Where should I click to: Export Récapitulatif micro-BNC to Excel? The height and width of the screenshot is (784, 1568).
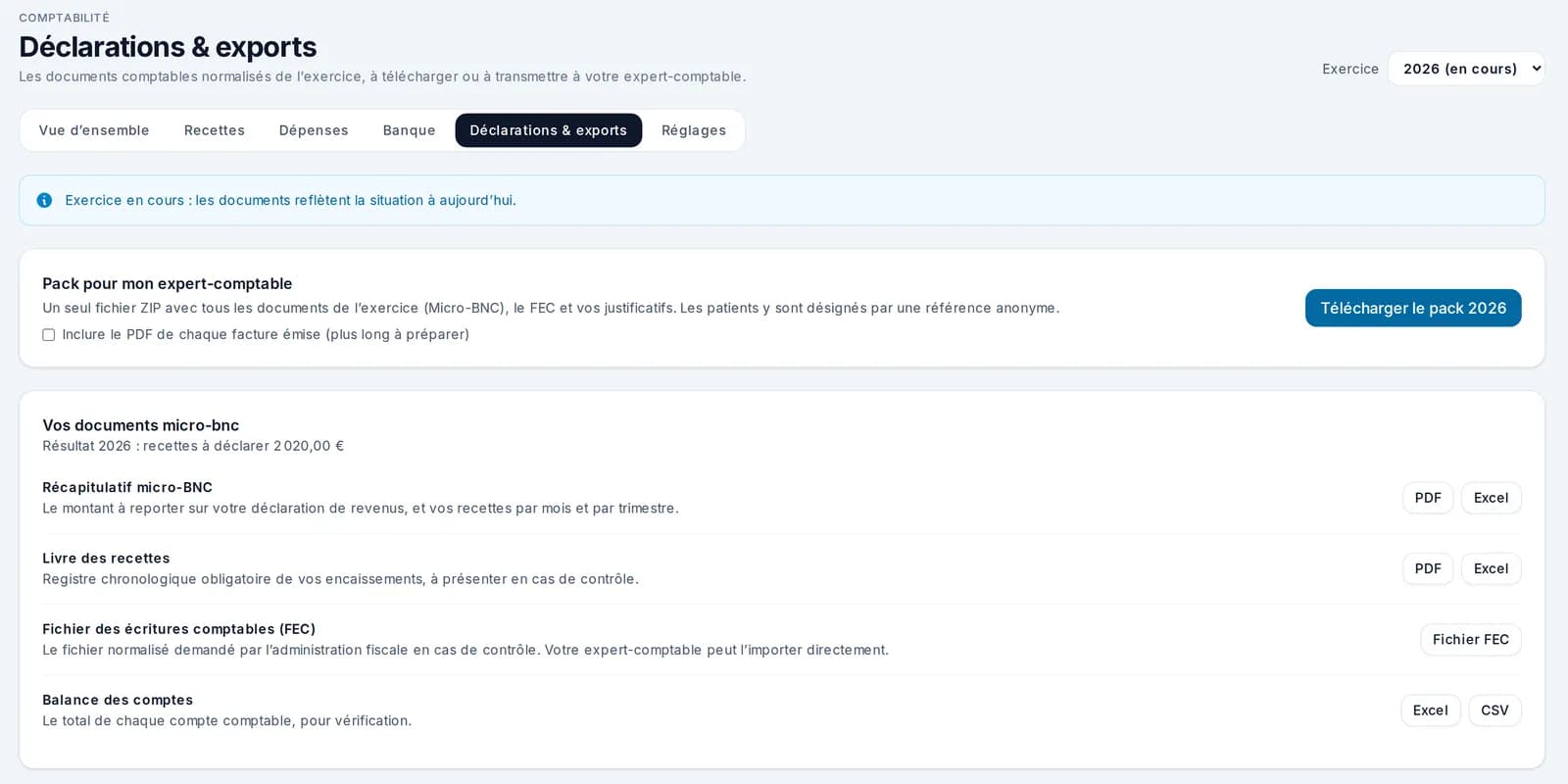pos(1492,498)
